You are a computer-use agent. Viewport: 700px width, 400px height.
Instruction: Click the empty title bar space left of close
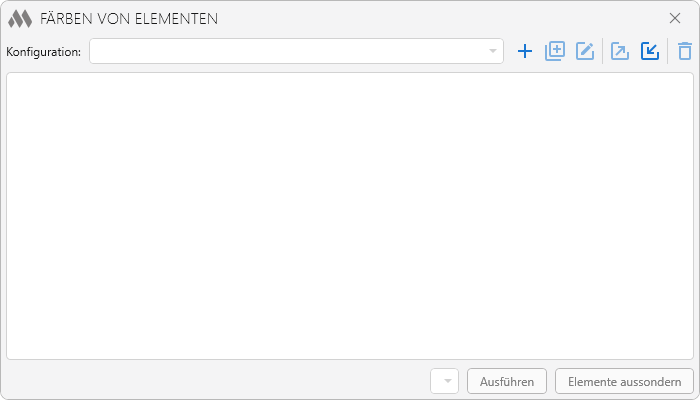click(450, 18)
